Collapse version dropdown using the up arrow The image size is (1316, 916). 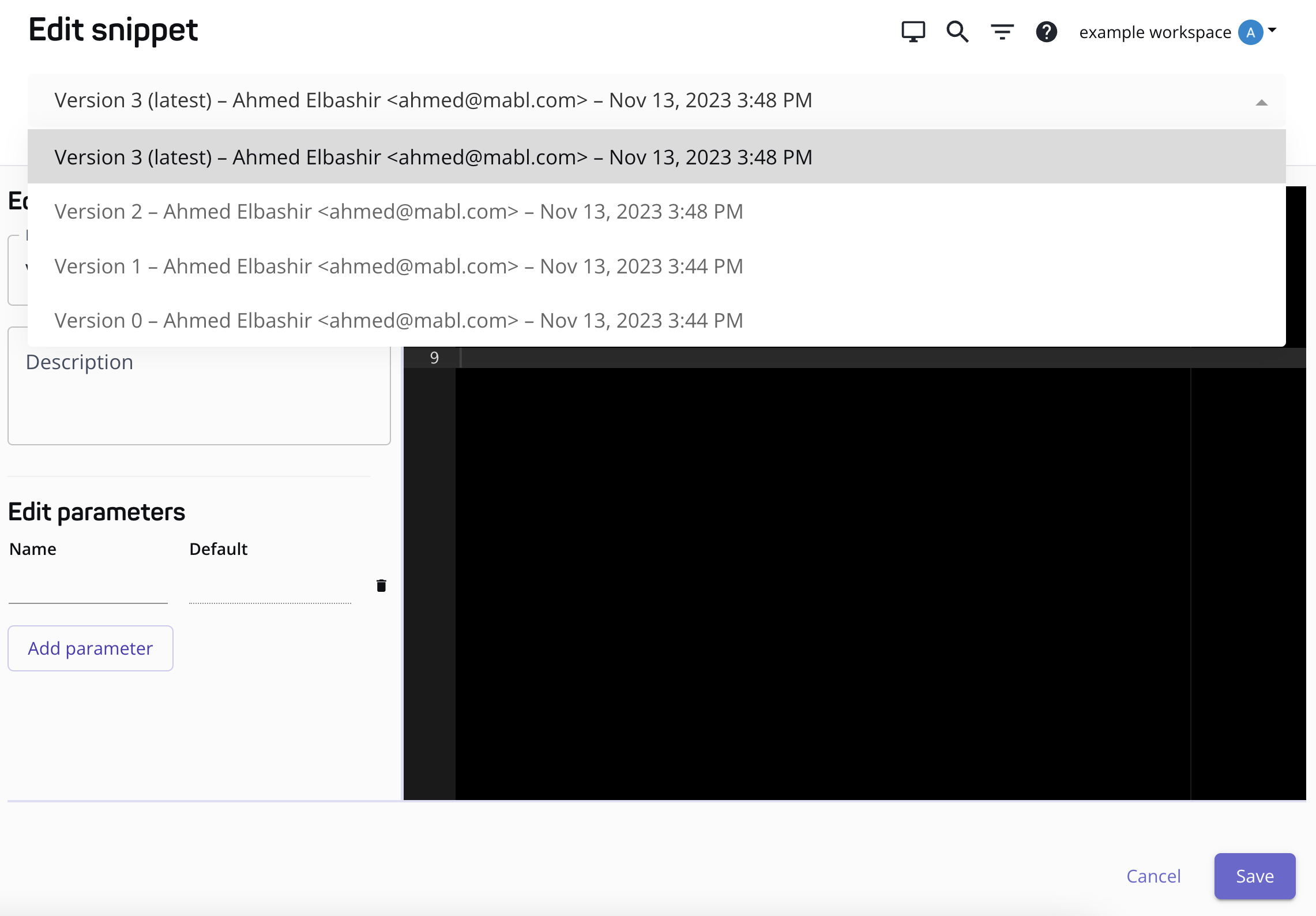click(1261, 103)
